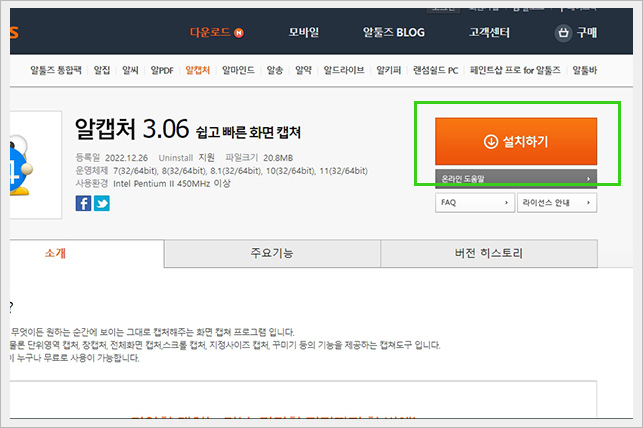Switch to the 버전 히스토리 tab
The height and width of the screenshot is (428, 643).
click(x=489, y=253)
